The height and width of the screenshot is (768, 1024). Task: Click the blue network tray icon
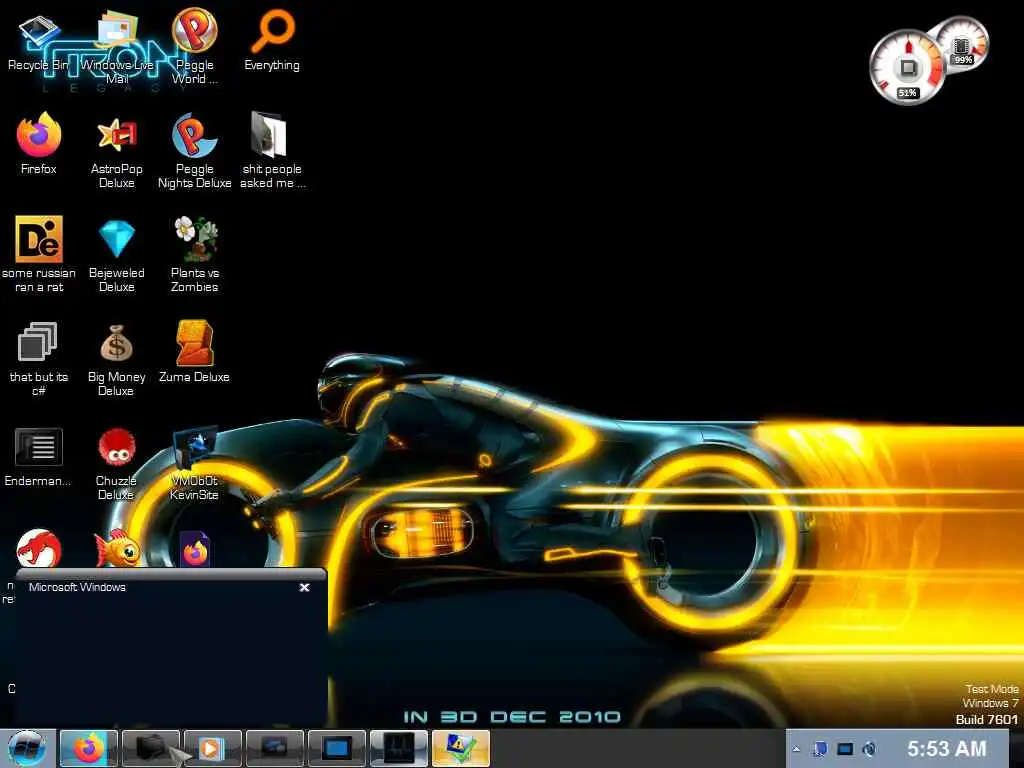tap(820, 749)
